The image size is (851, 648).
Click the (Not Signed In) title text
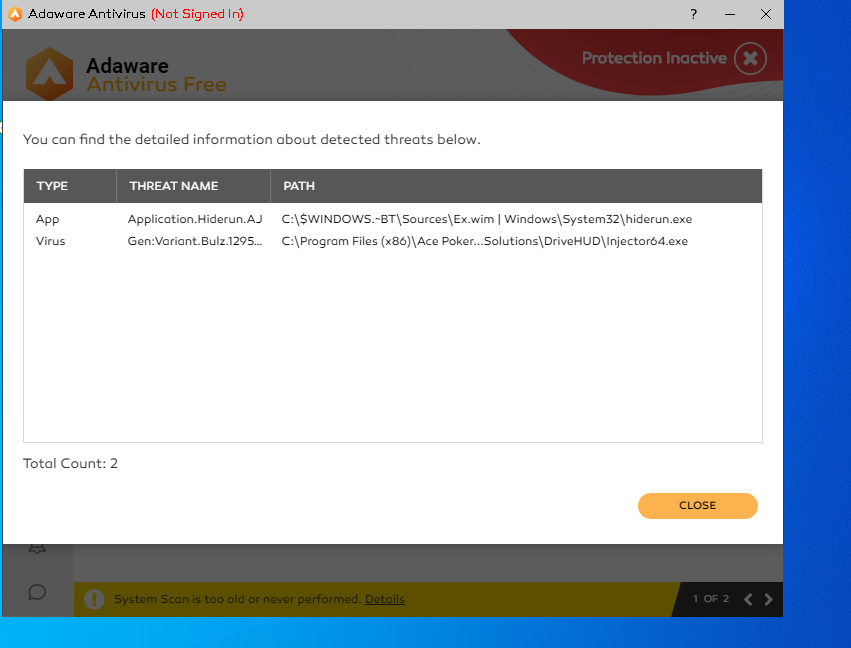(197, 14)
